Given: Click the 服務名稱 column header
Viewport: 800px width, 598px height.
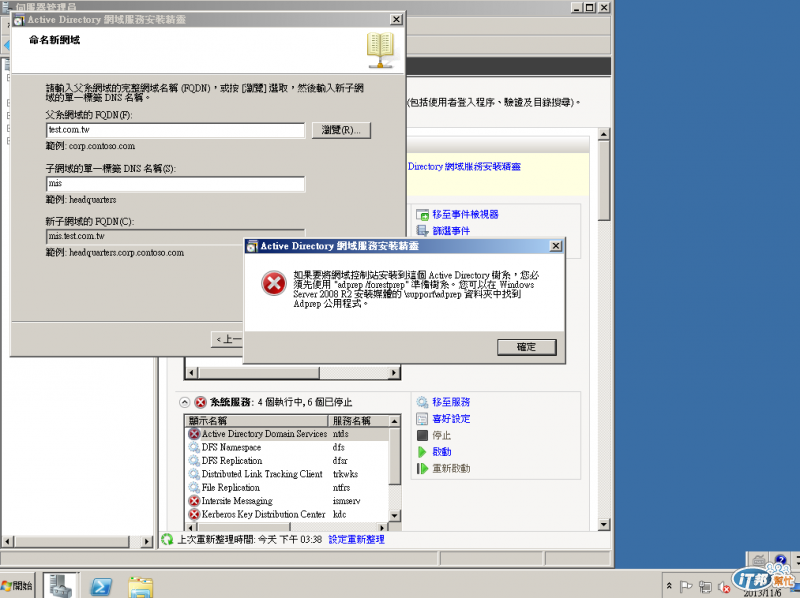Looking at the screenshot, I should pos(359,421).
